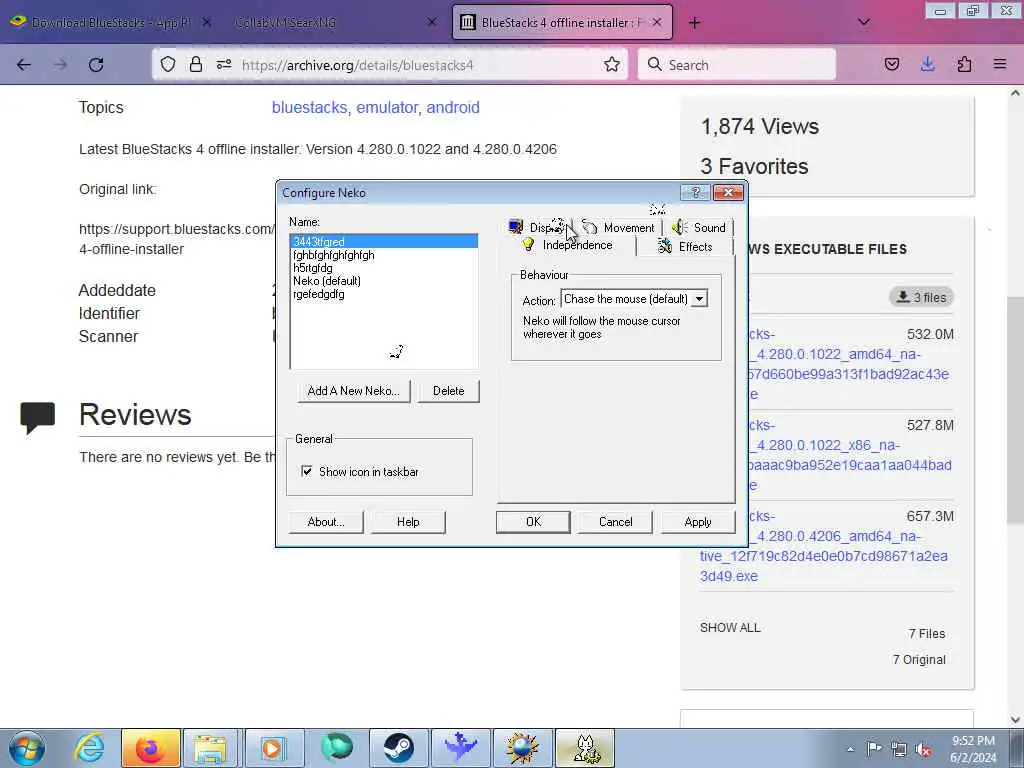Click SHOW ALL files link
Viewport: 1024px width, 768px height.
730,628
